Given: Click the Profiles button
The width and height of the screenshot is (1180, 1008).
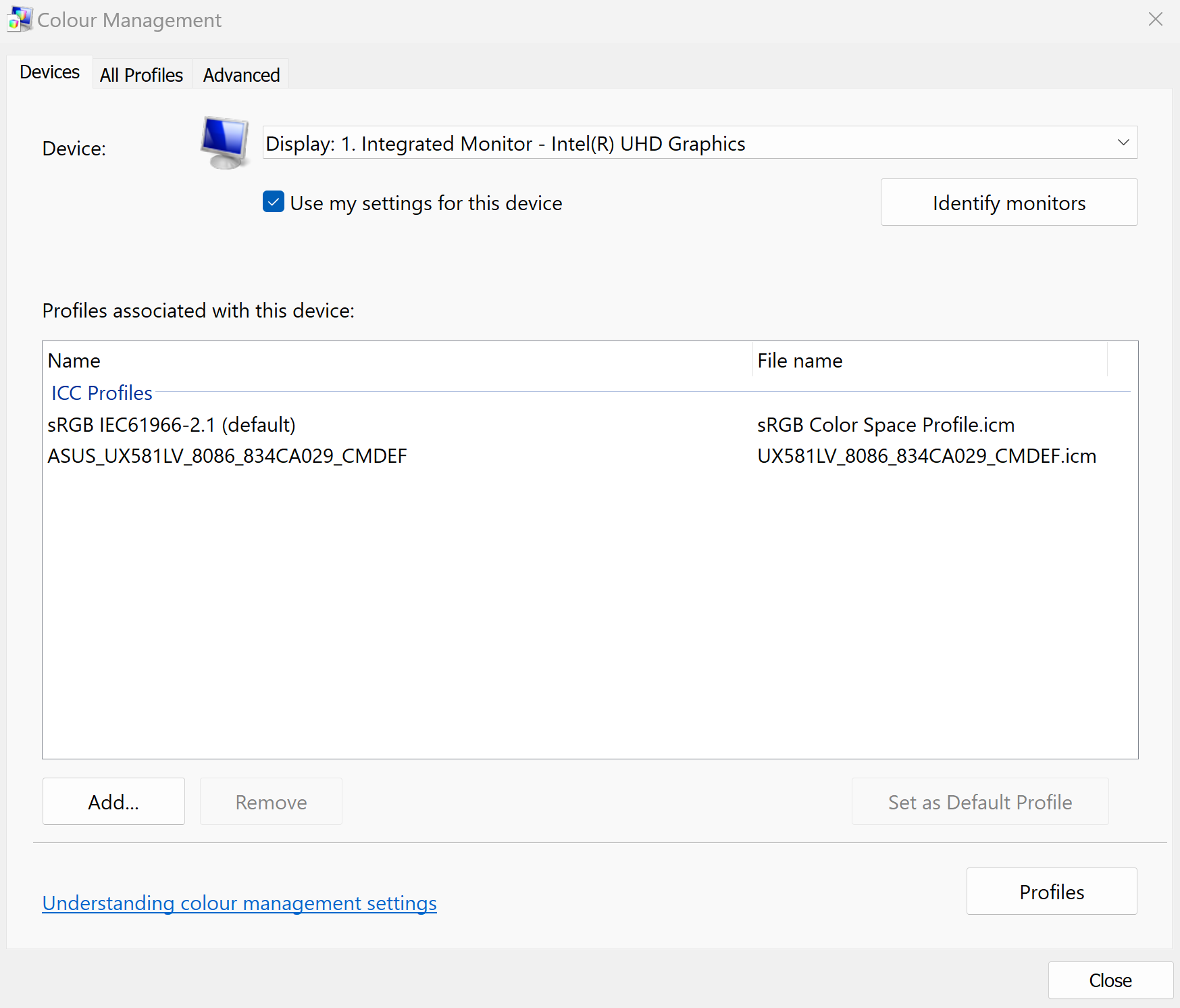Looking at the screenshot, I should click(1052, 892).
